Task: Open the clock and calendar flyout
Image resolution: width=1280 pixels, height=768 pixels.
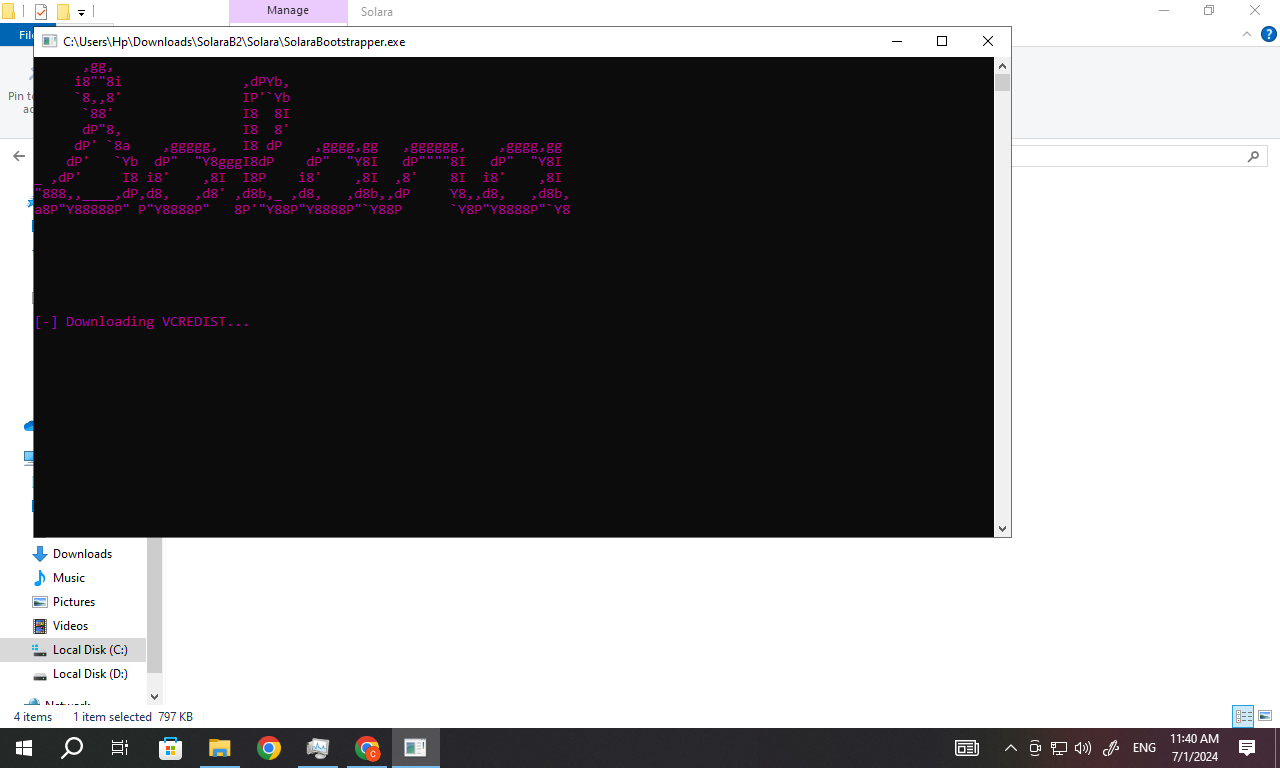Action: pyautogui.click(x=1194, y=748)
